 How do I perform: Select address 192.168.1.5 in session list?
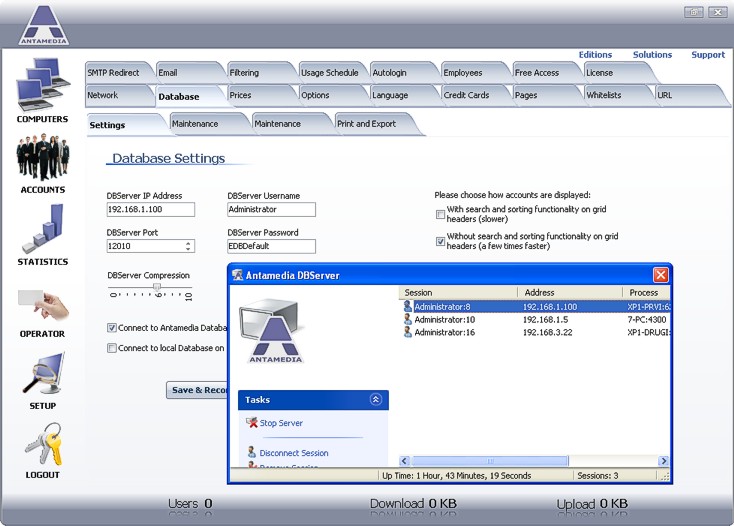point(545,320)
